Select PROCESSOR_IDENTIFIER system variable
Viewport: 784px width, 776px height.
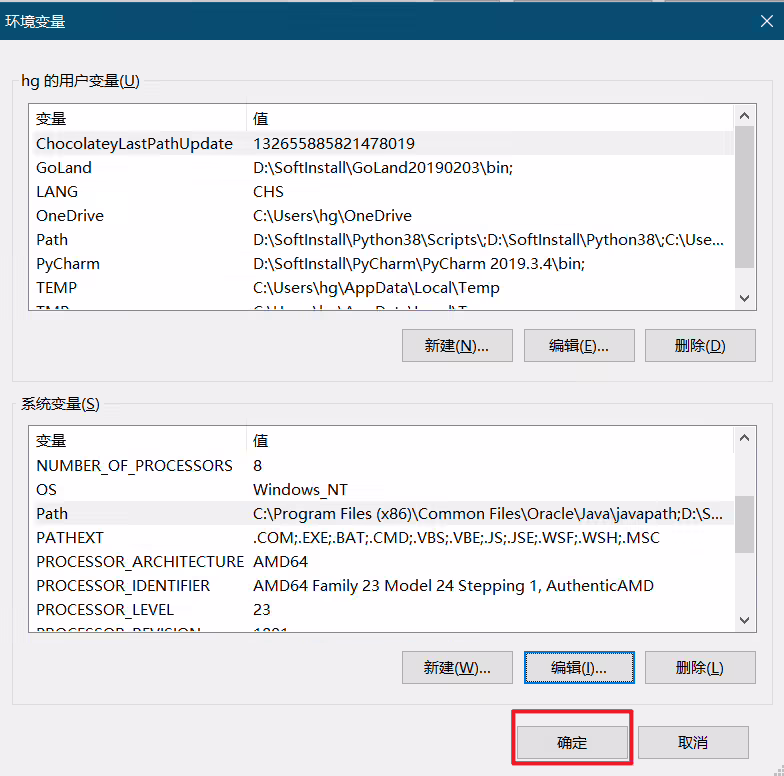(382, 586)
